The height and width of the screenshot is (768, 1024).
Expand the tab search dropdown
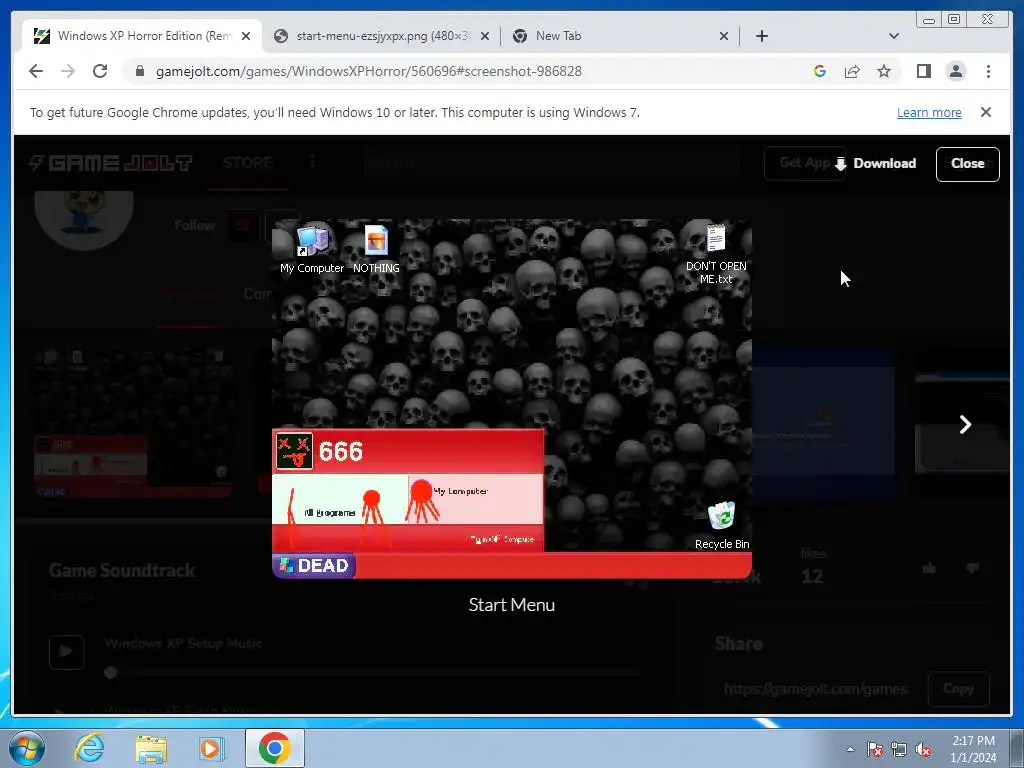coord(894,36)
